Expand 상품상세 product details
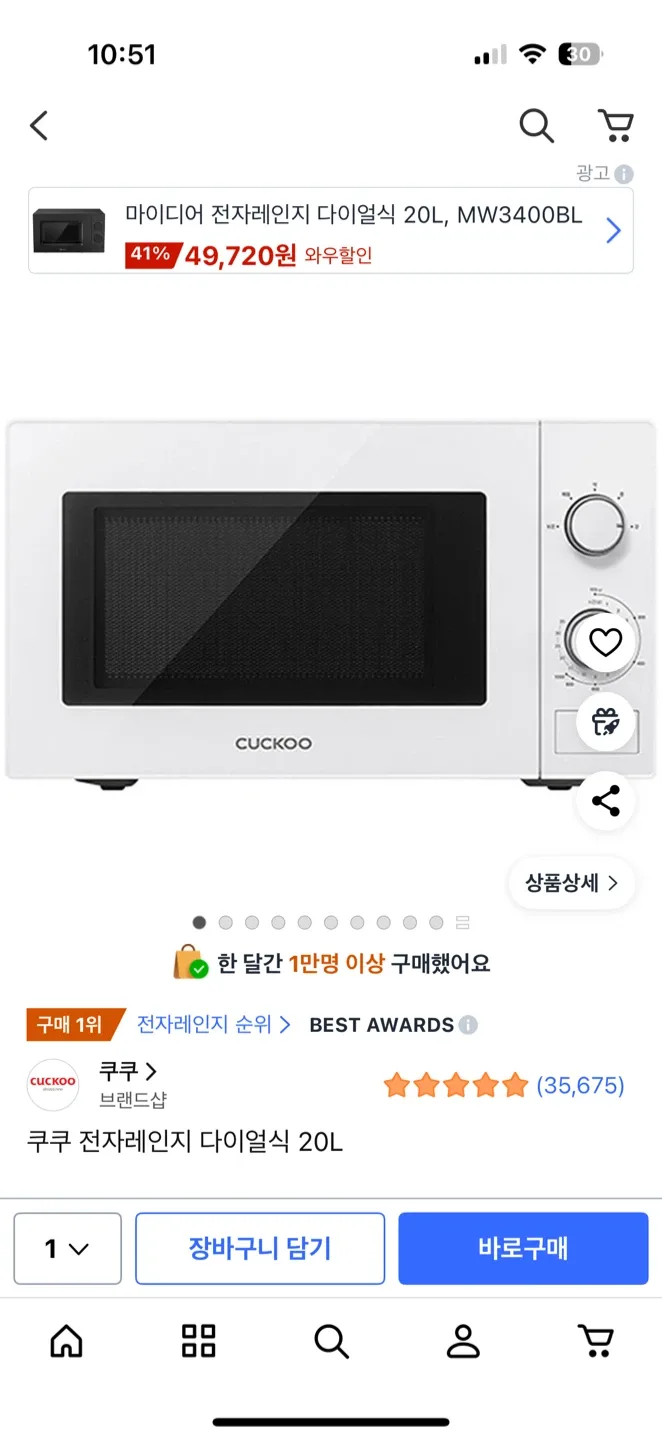This screenshot has width=662, height=1440. [572, 883]
